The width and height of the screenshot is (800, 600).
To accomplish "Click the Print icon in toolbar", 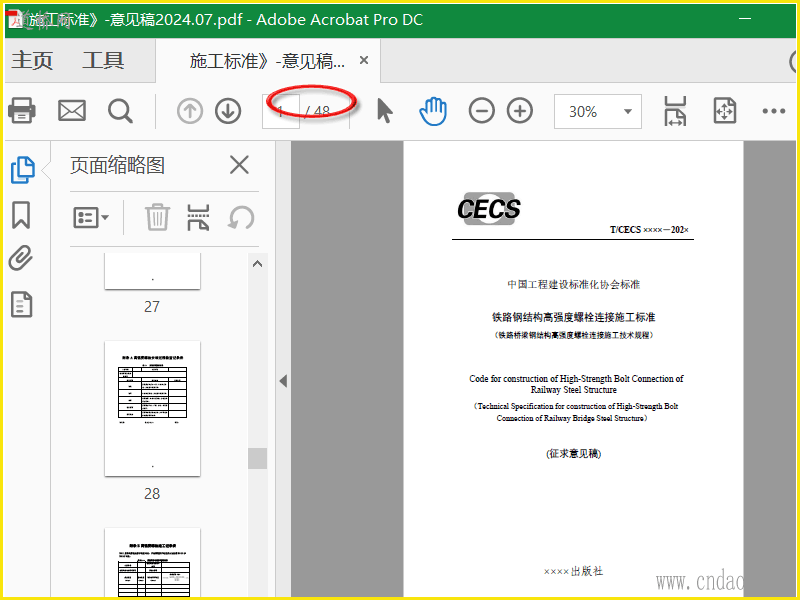I will (21, 110).
